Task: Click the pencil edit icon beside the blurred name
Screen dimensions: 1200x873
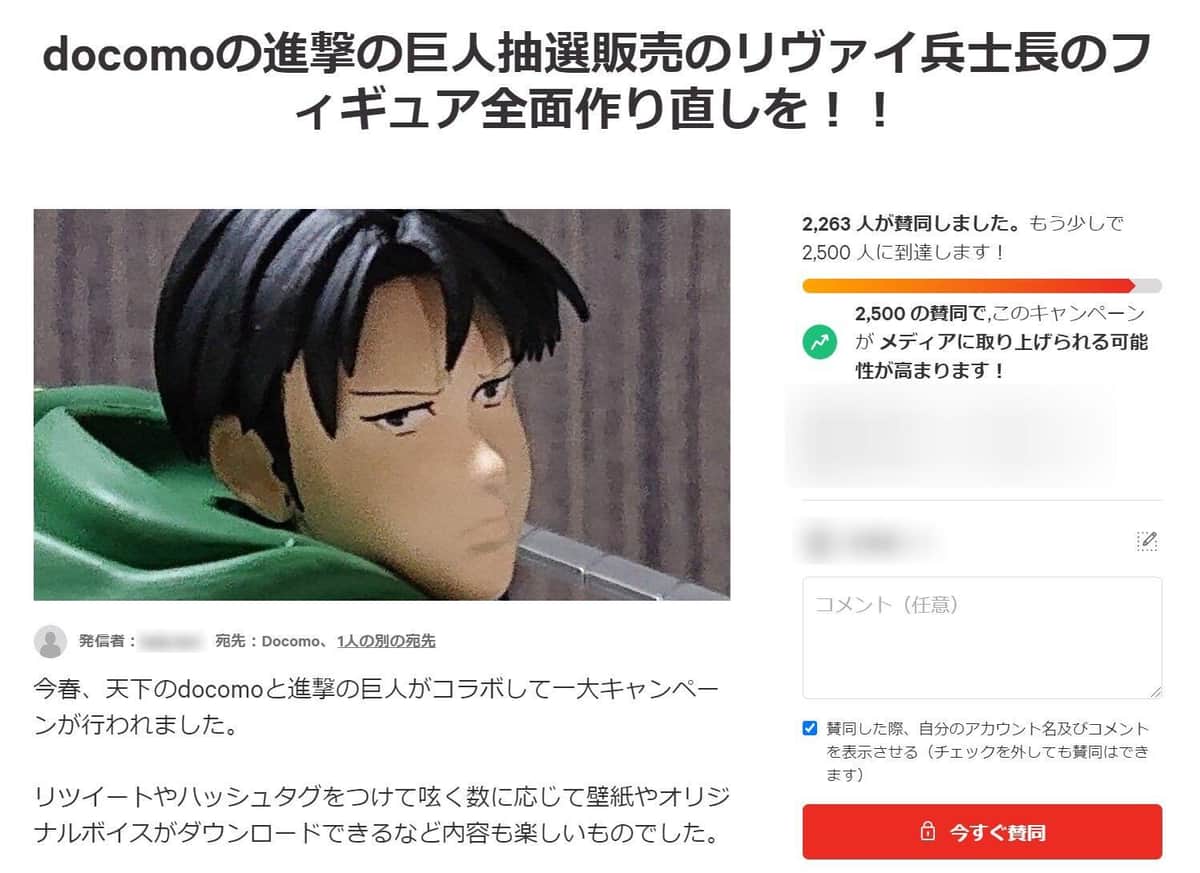Action: click(1147, 541)
